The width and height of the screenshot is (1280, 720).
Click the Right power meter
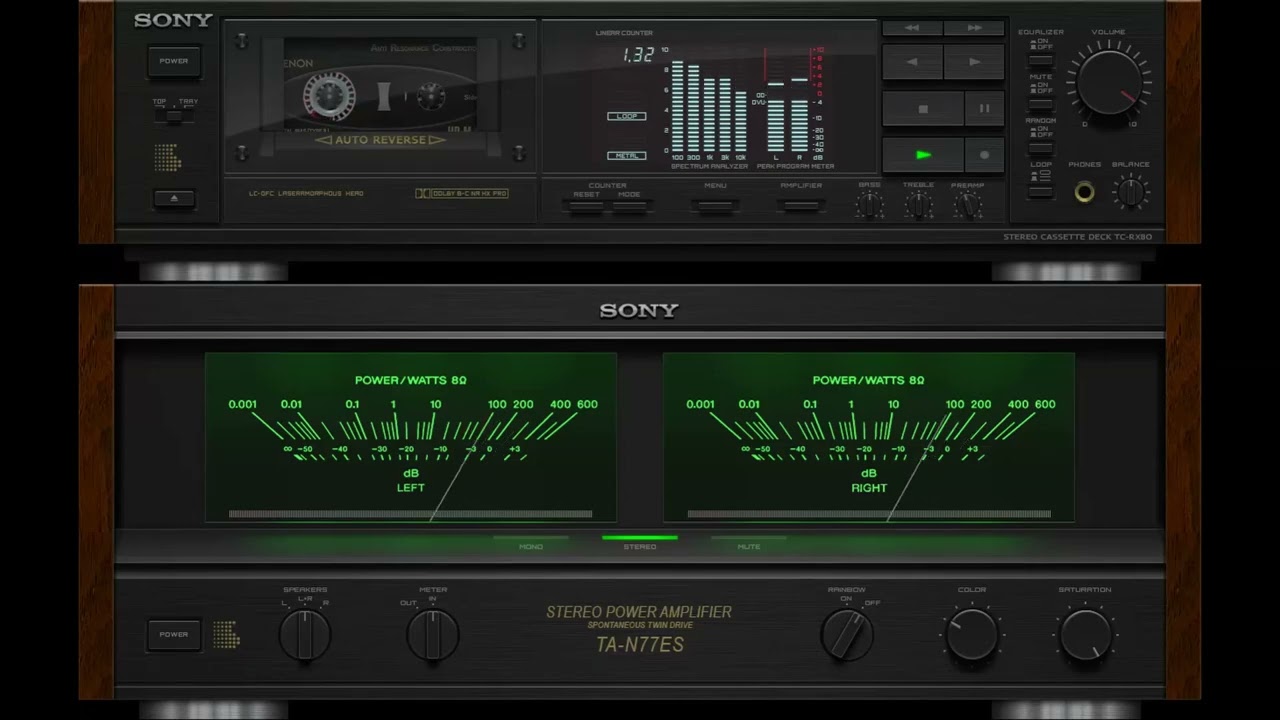click(869, 437)
